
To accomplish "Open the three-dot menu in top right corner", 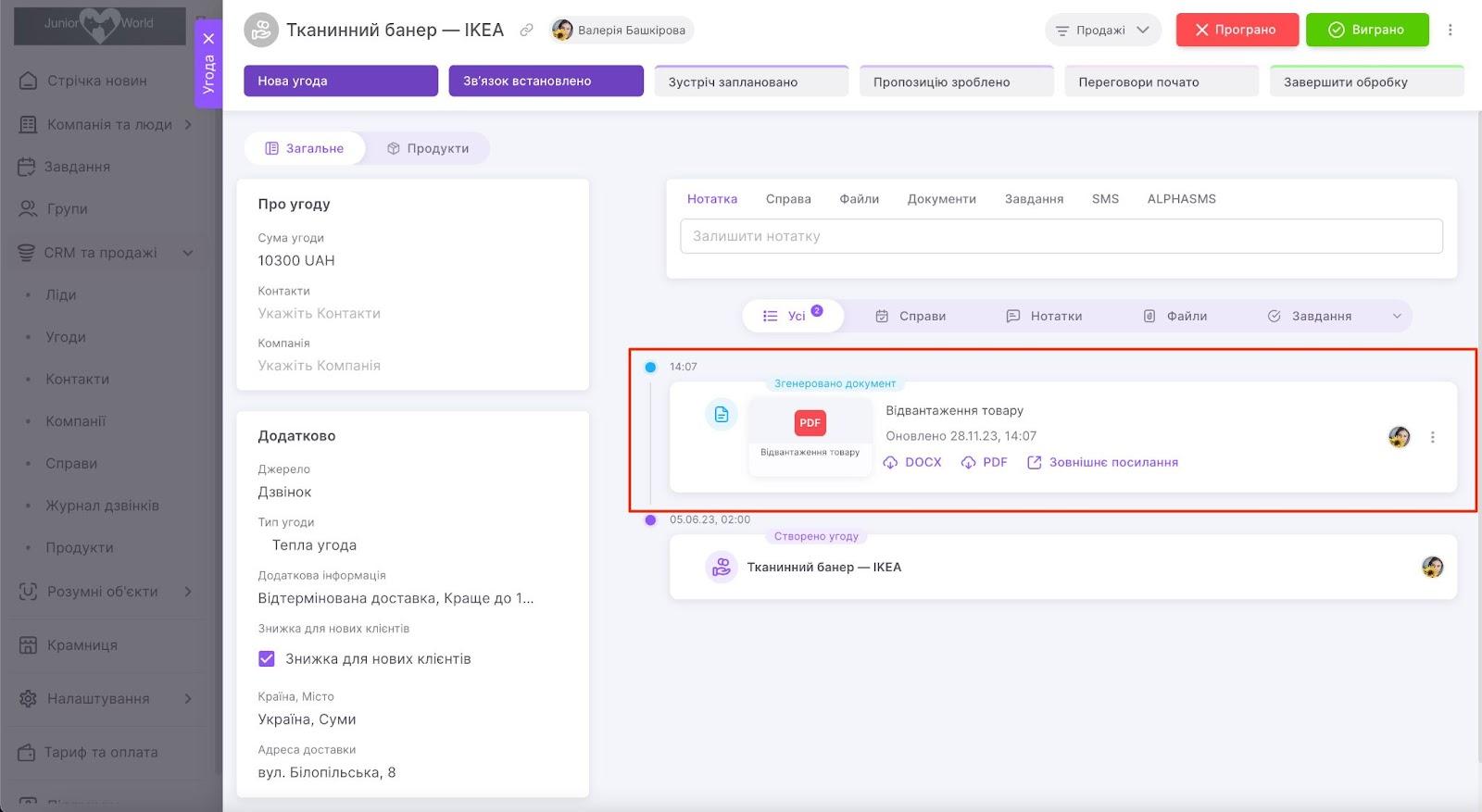I will 1450,30.
